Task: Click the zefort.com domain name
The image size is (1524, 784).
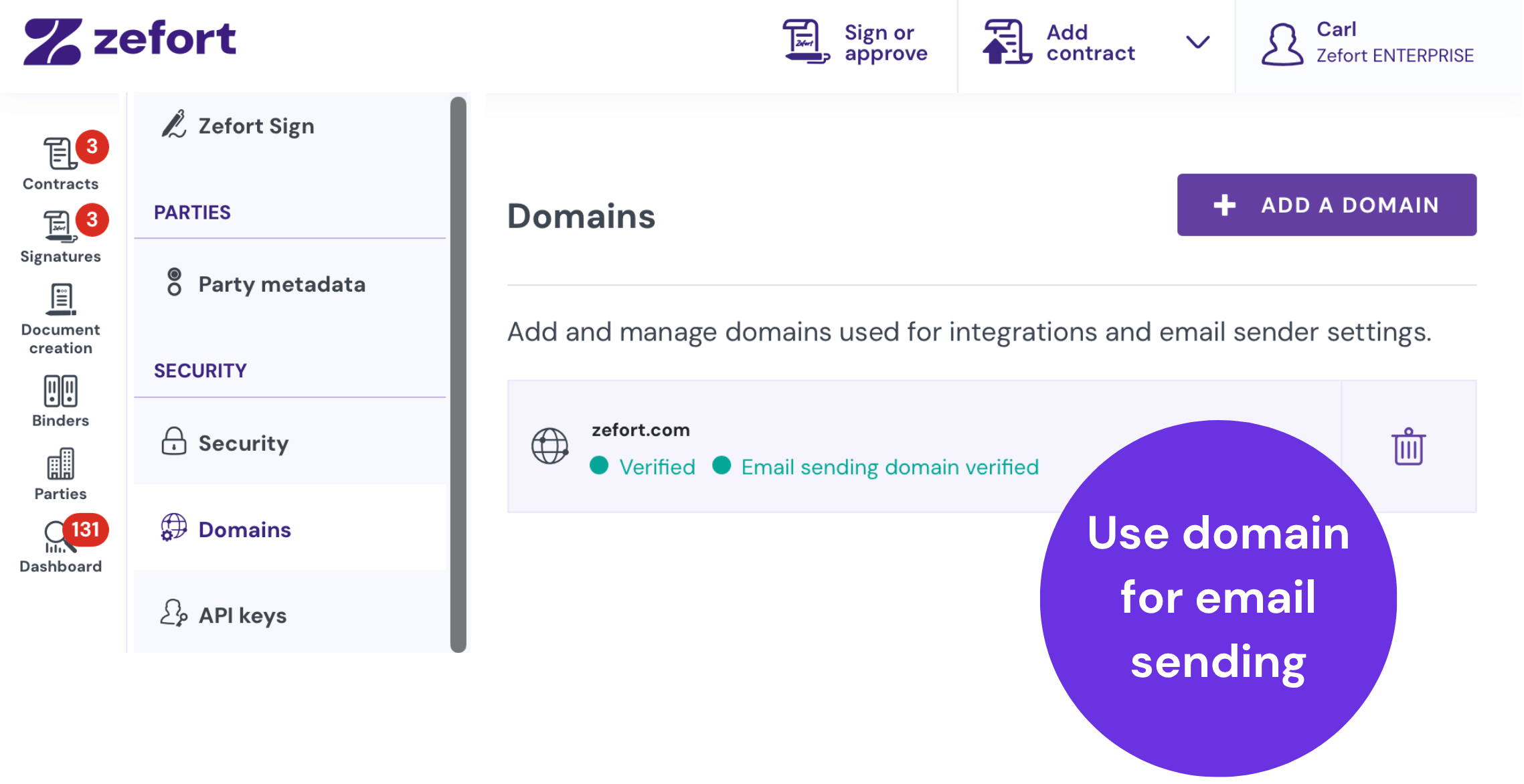Action: click(x=641, y=430)
